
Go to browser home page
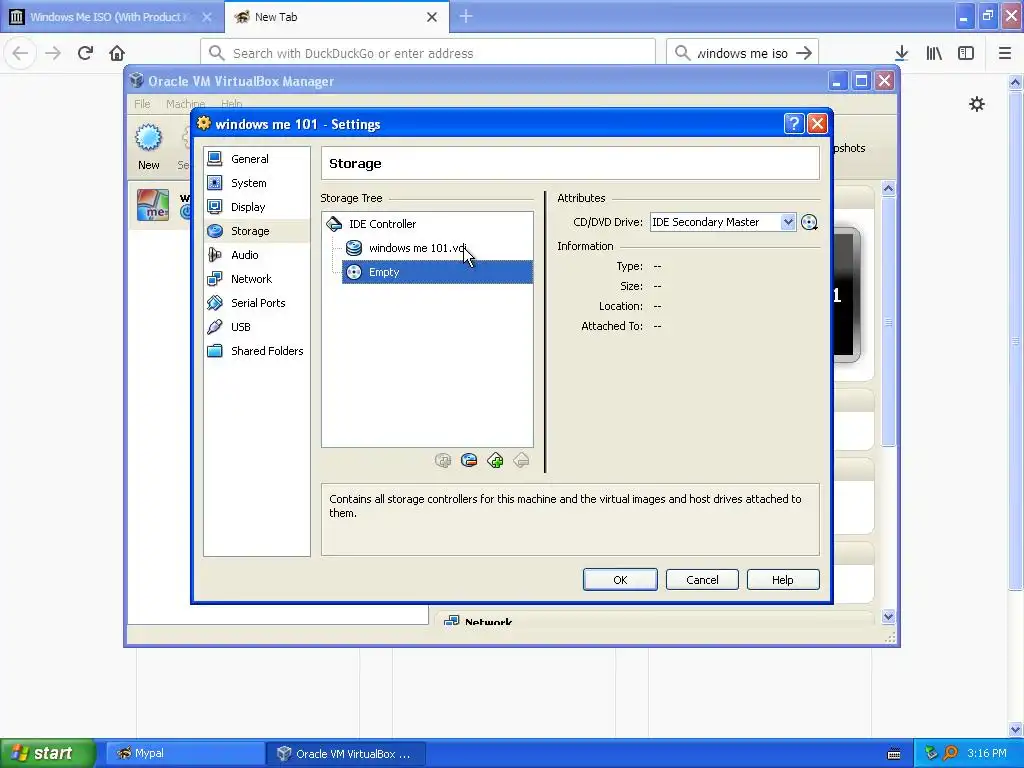click(x=117, y=53)
